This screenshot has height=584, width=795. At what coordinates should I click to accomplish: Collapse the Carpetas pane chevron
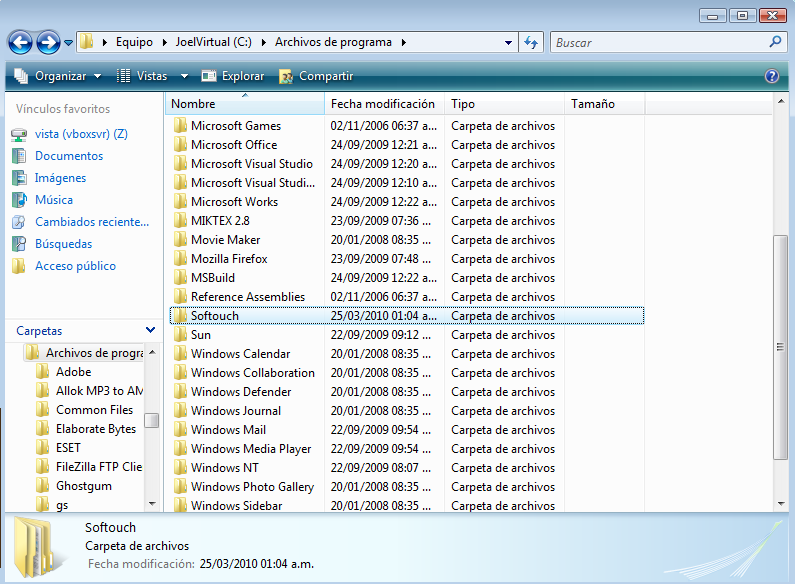[x=150, y=330]
